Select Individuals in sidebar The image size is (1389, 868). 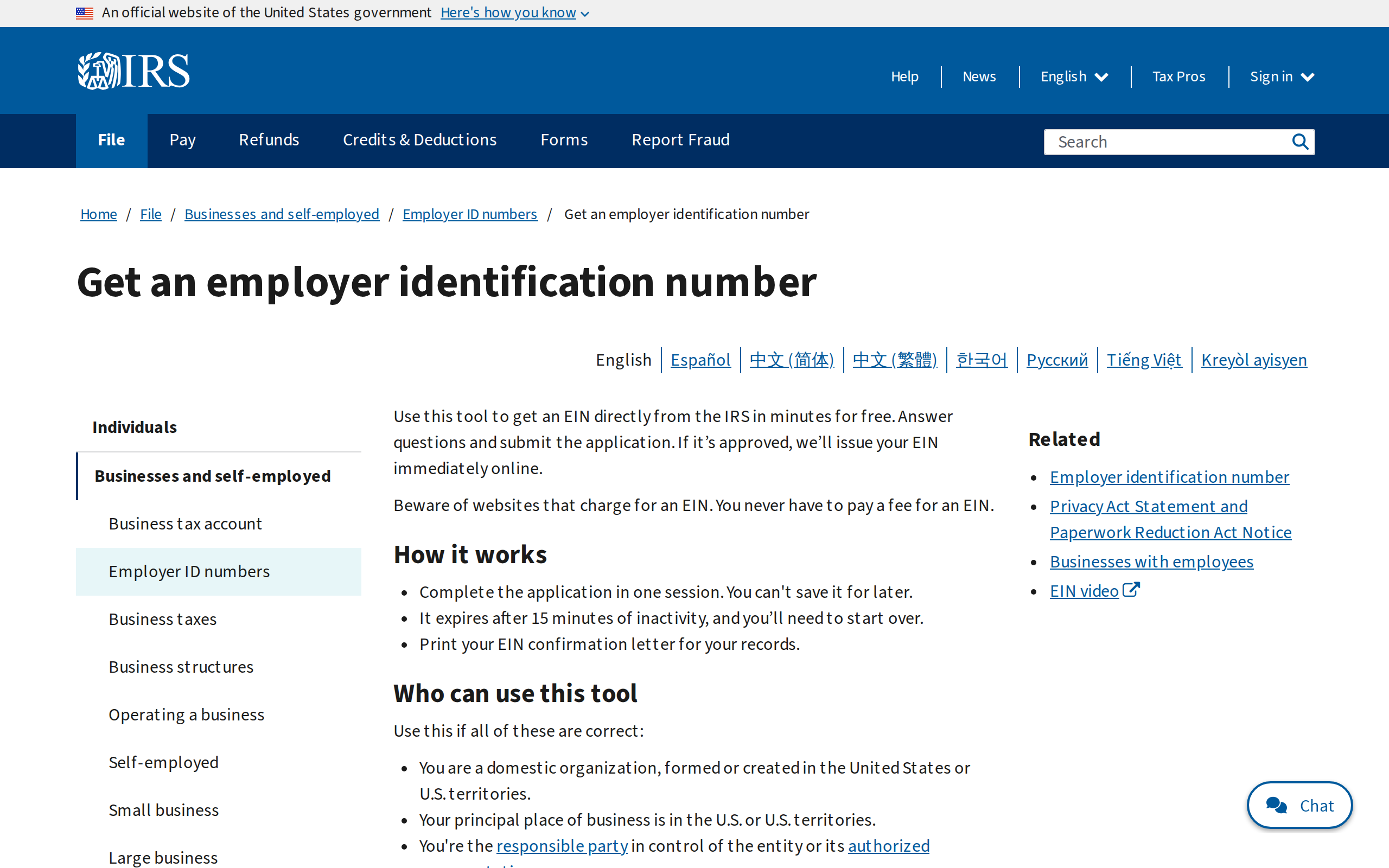point(219,427)
